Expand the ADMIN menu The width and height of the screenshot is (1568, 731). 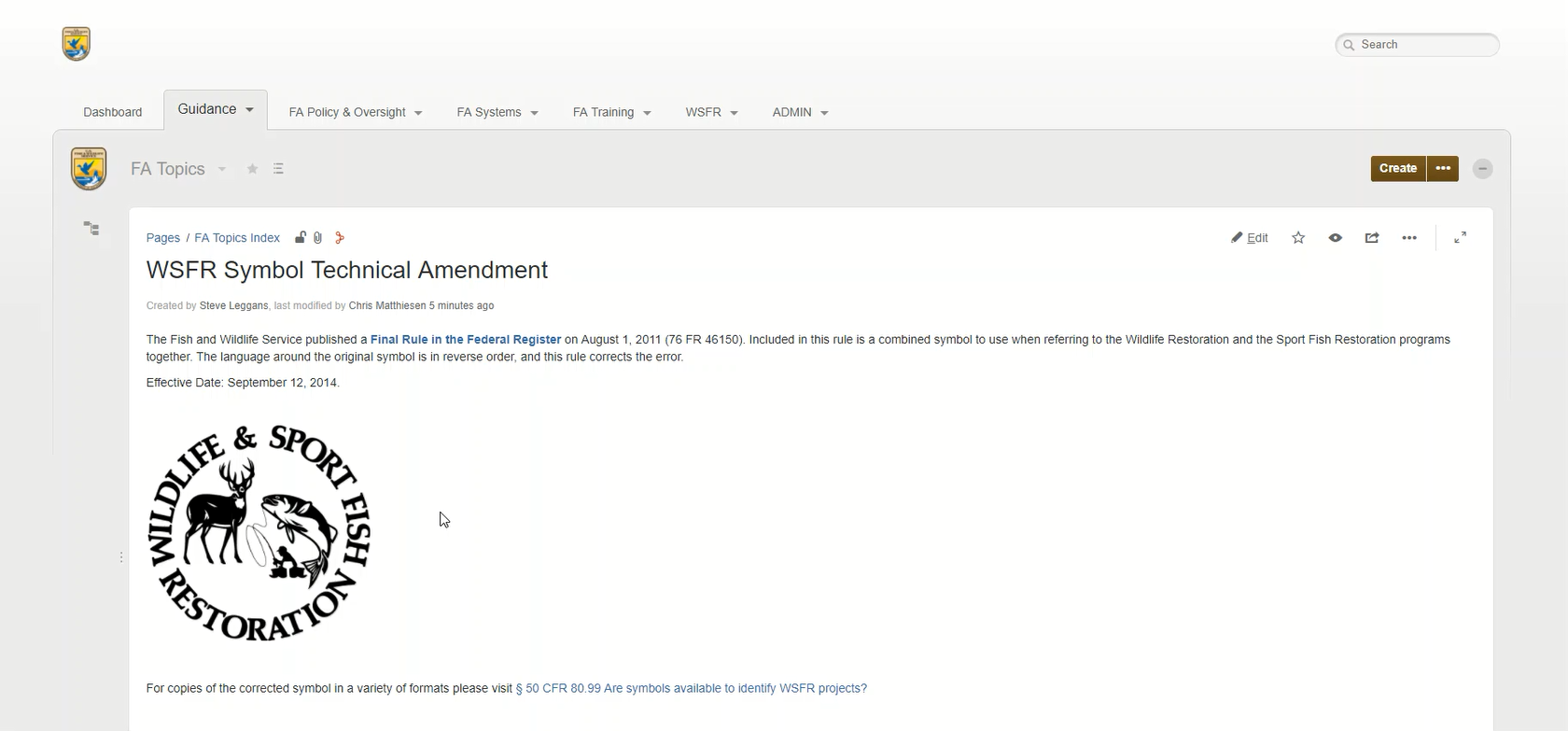pos(801,112)
